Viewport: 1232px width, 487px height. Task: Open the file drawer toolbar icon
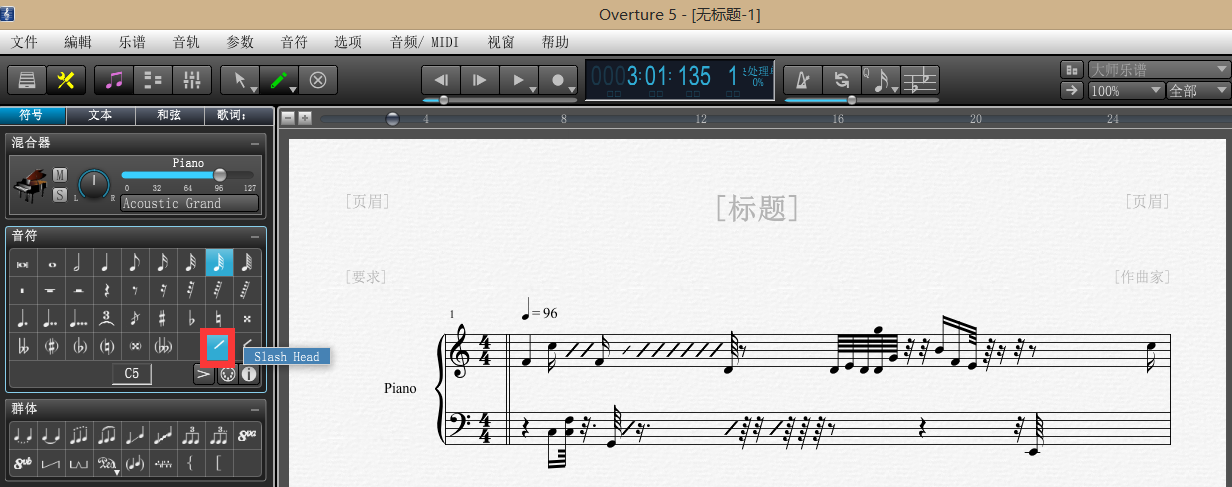tap(27, 80)
